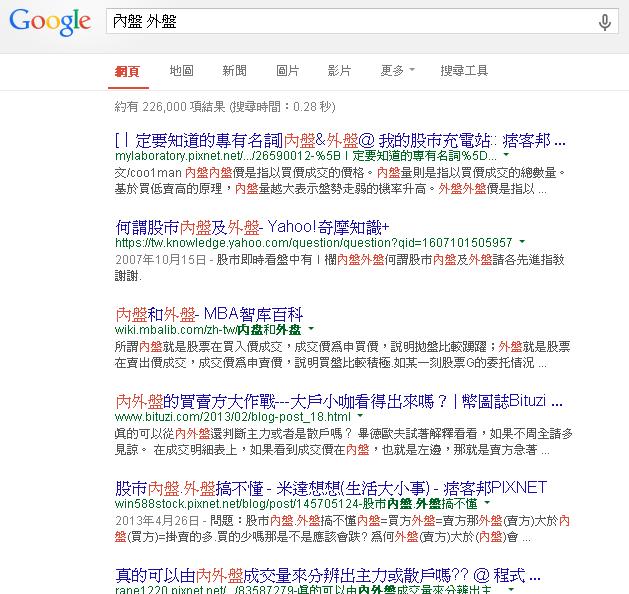
Task: Open 搜尋工具 search tools
Action: click(x=464, y=71)
